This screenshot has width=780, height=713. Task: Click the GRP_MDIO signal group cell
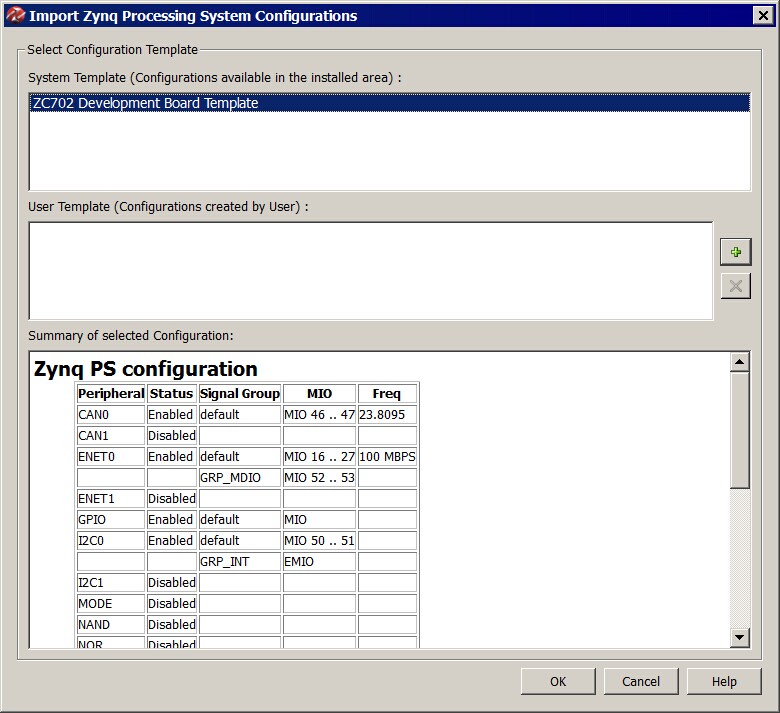pyautogui.click(x=240, y=477)
